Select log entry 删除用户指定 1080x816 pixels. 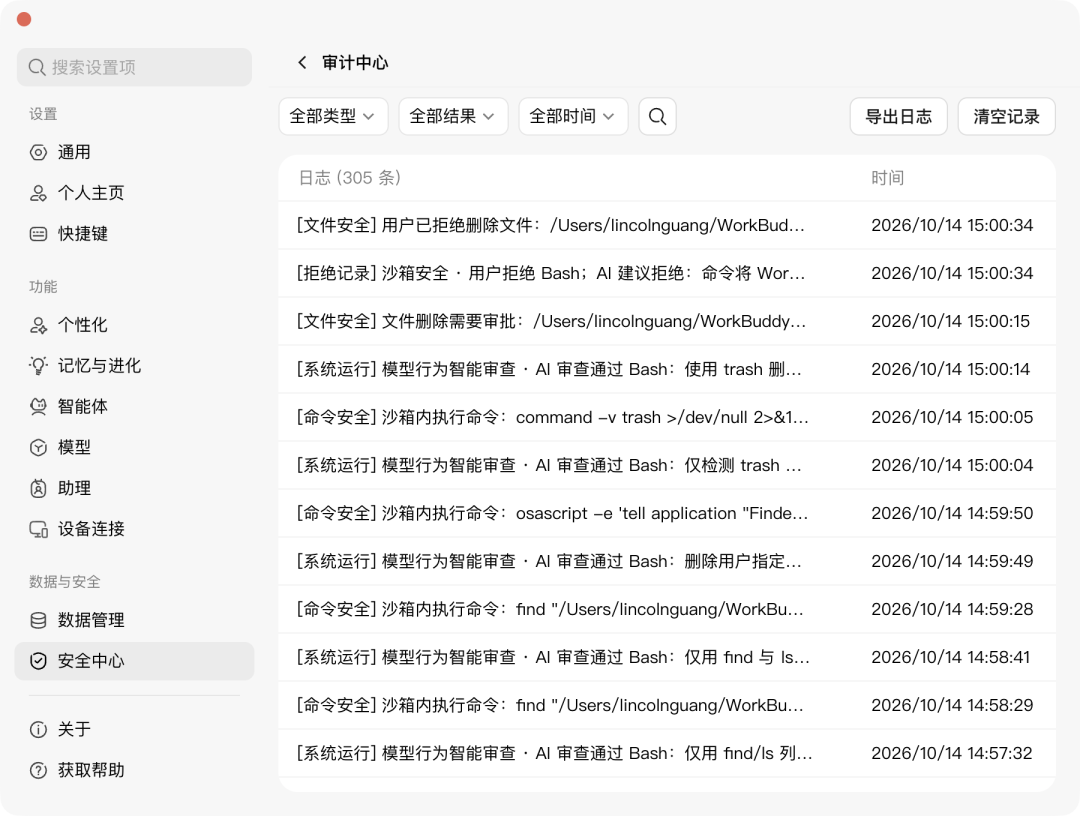tap(667, 561)
